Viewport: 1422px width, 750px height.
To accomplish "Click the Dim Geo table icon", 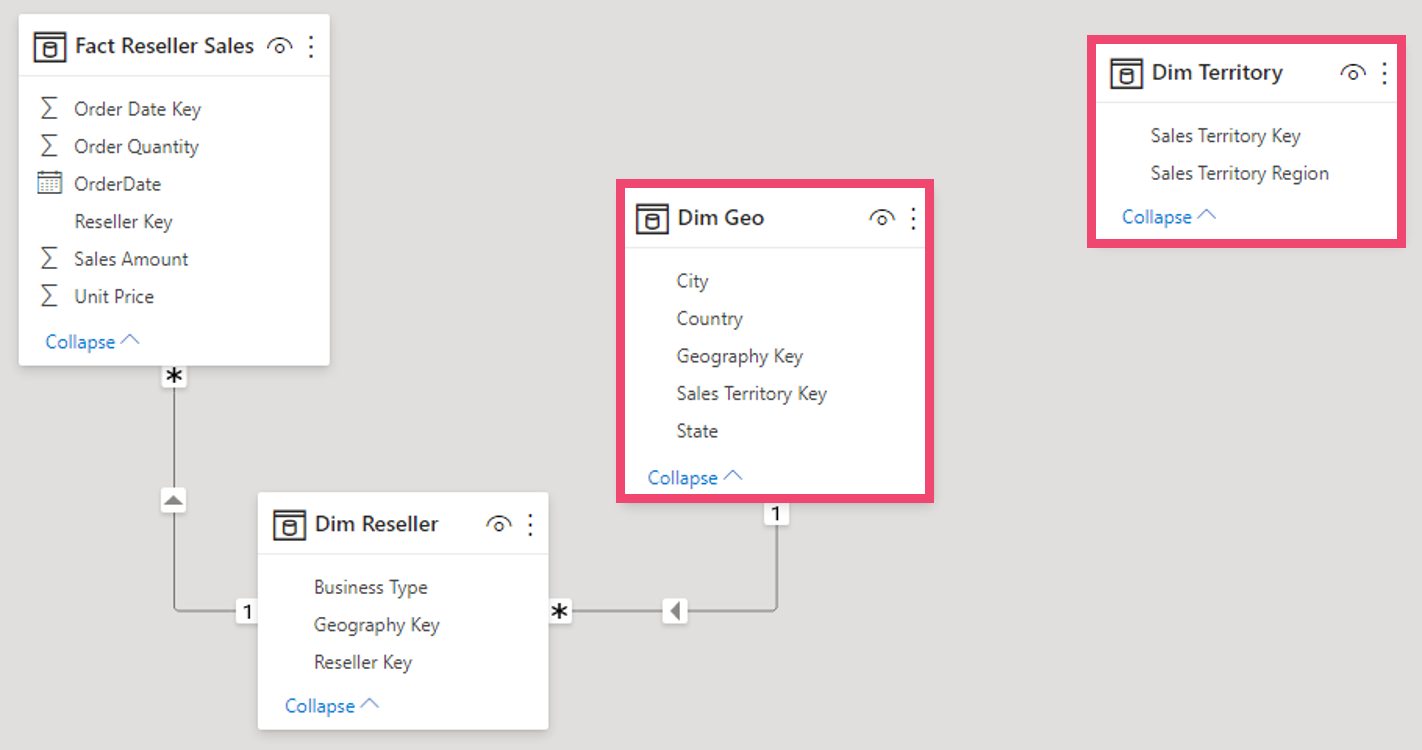I will [x=654, y=217].
